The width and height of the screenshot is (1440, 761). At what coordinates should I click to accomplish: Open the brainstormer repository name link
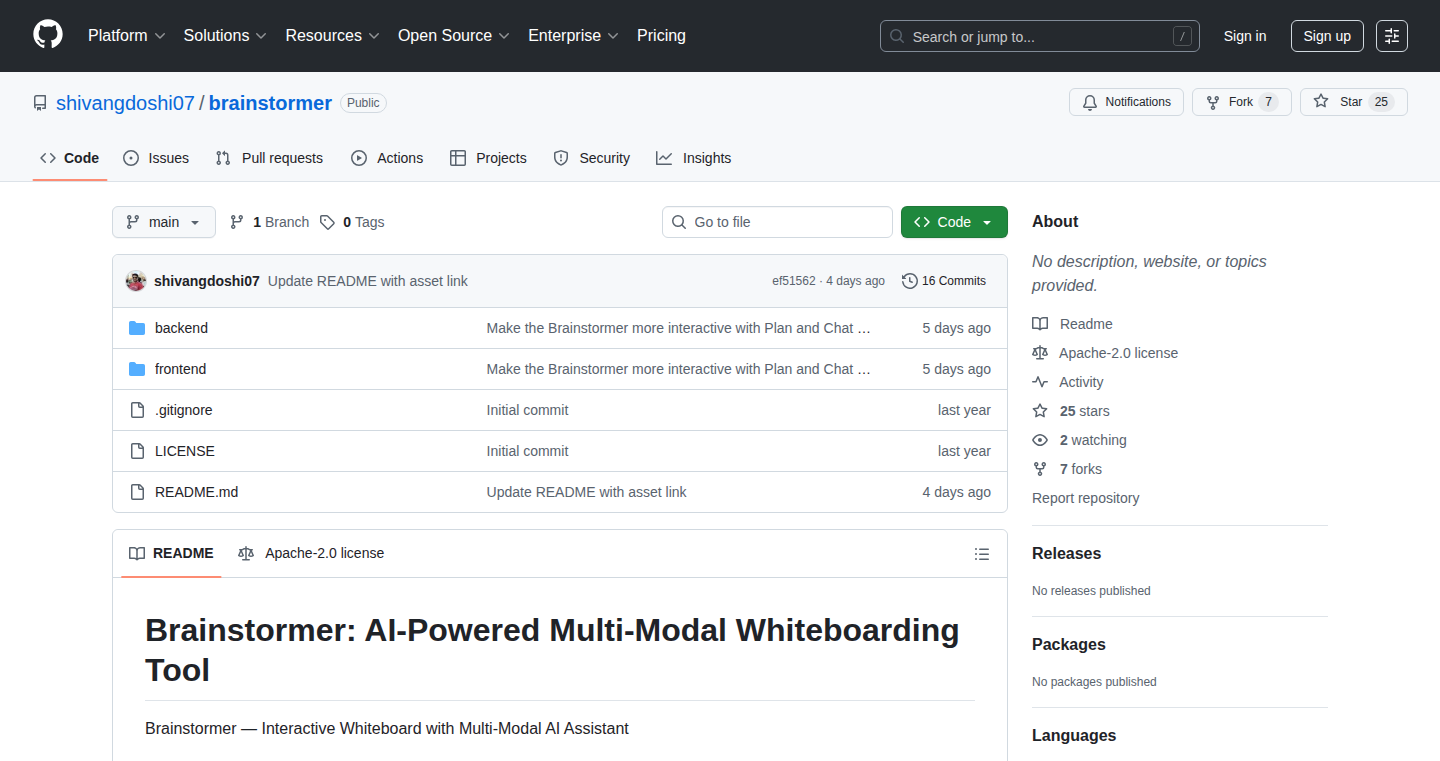[270, 103]
